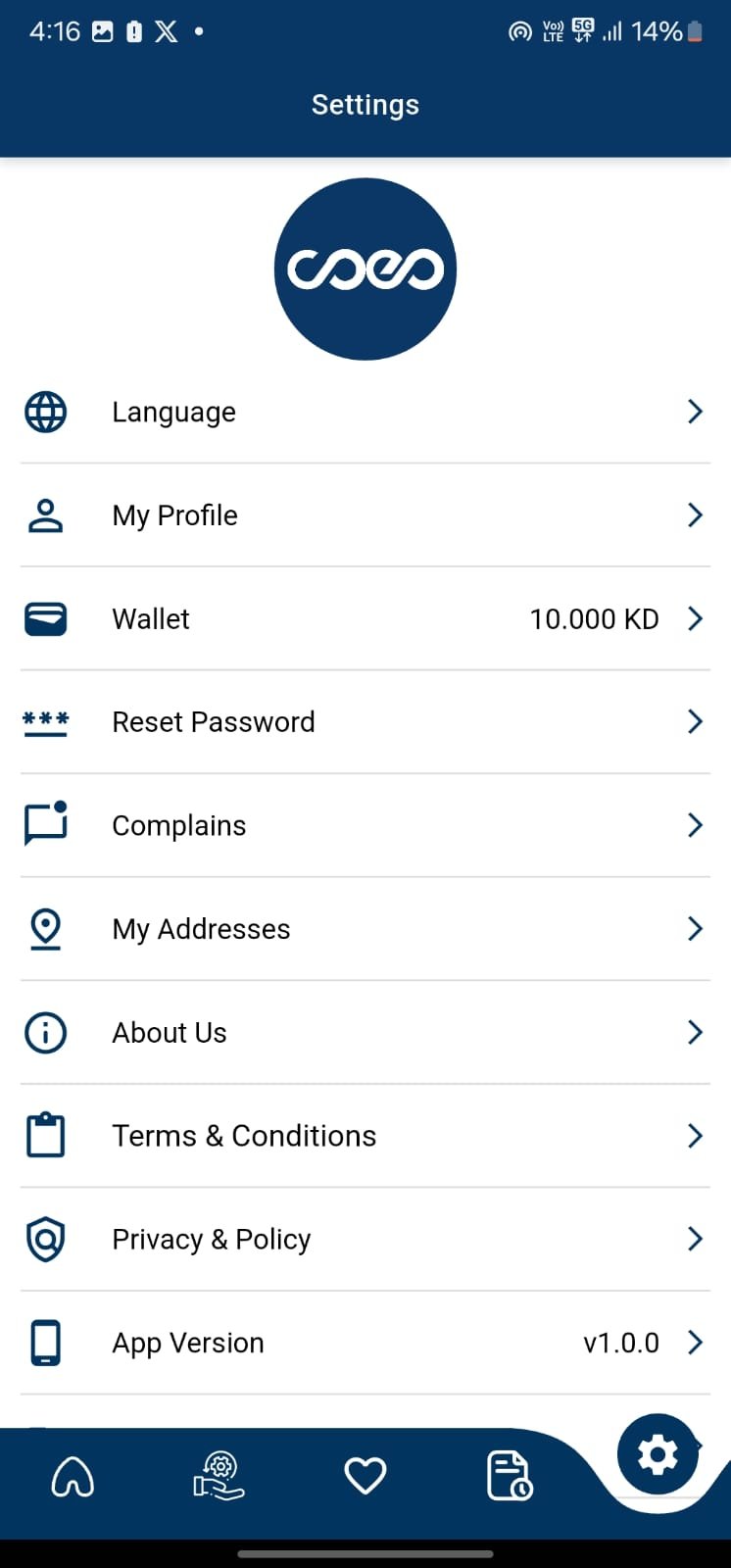Open the About Us page

point(170,1033)
